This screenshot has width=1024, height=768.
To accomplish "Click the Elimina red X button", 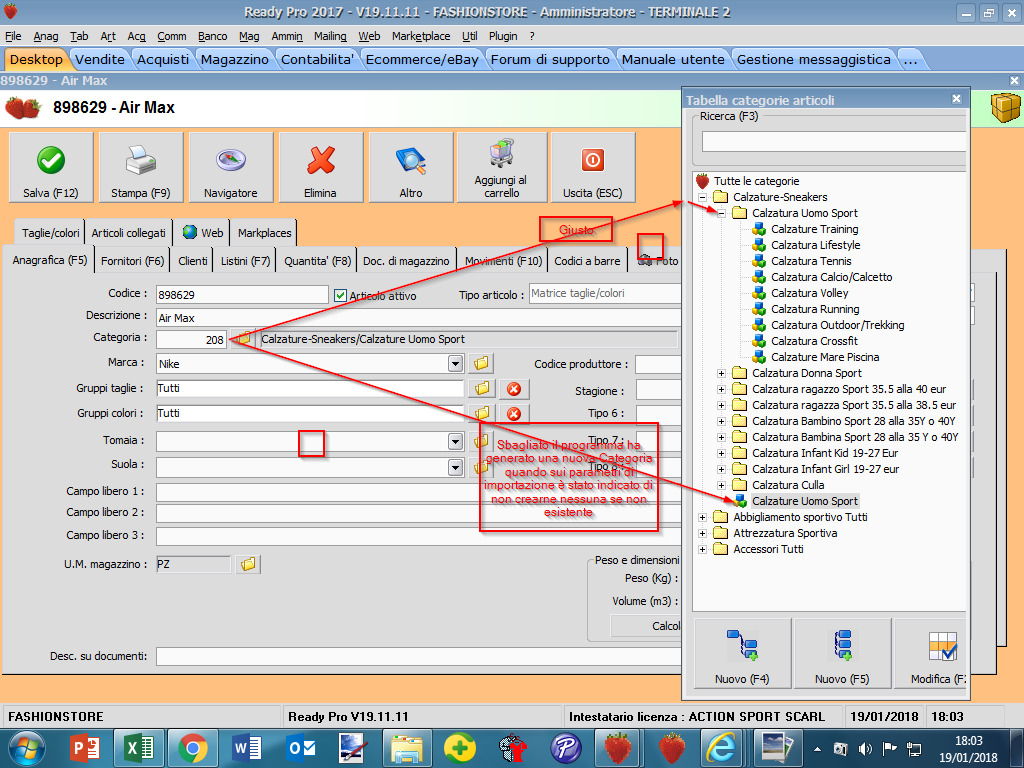I will (321, 167).
